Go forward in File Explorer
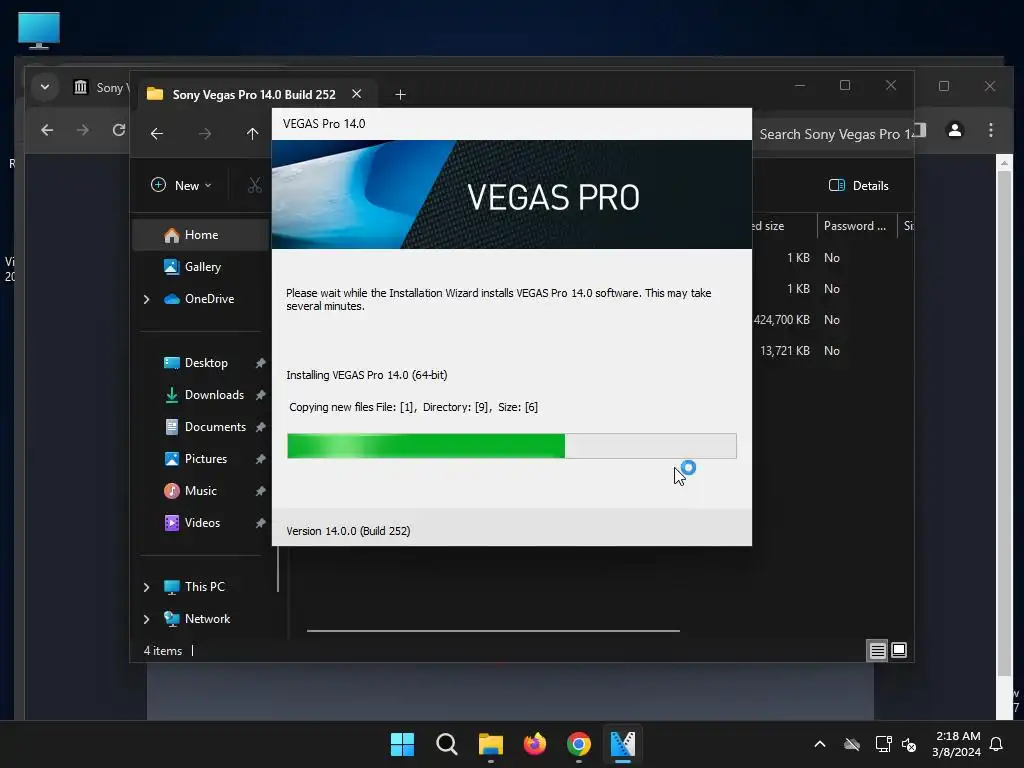This screenshot has height=768, width=1024. 205,134
